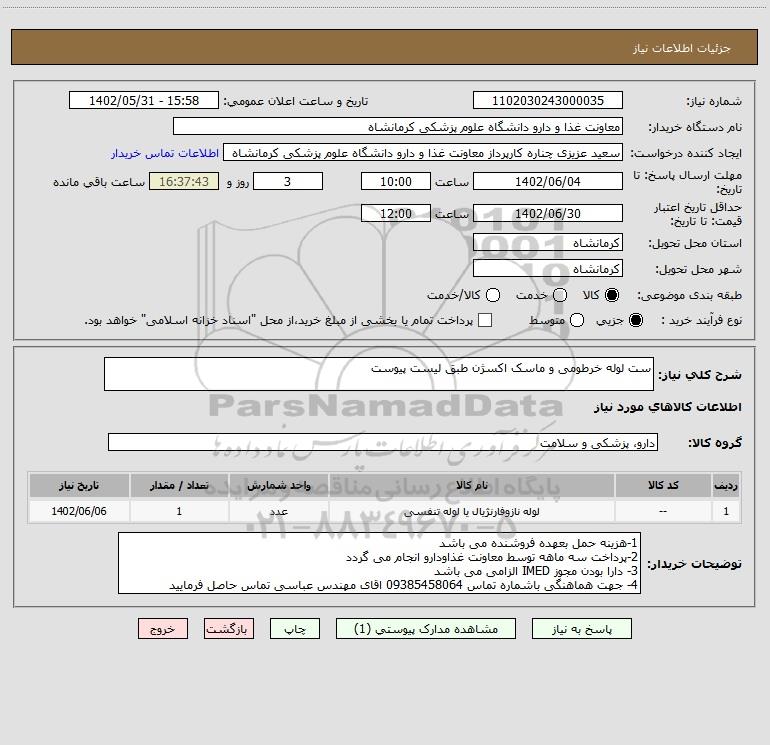Click the چاپ print button
Screen dimensions: 770x745
pyautogui.click(x=295, y=629)
